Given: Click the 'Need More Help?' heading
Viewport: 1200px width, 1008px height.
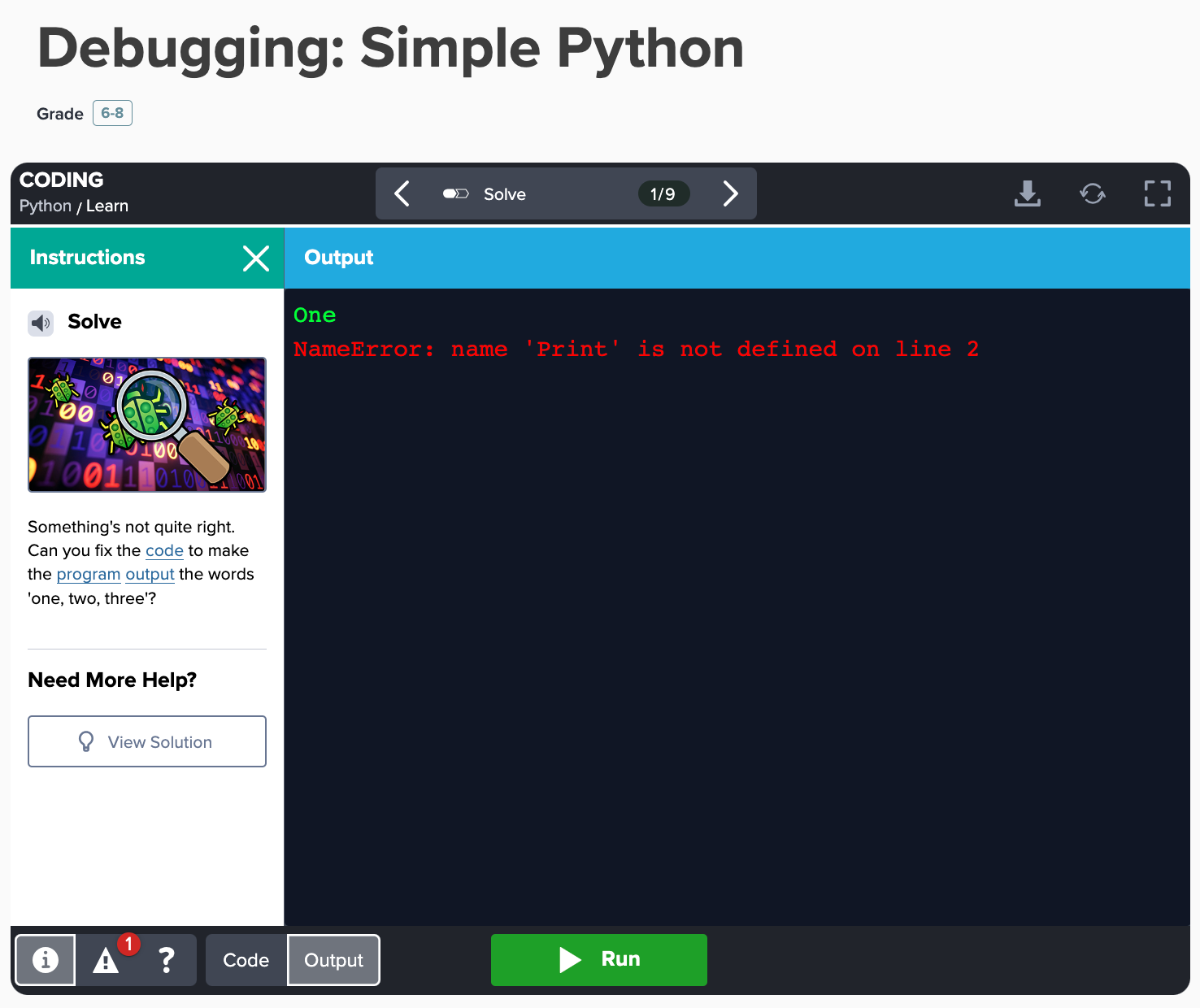Looking at the screenshot, I should (112, 680).
